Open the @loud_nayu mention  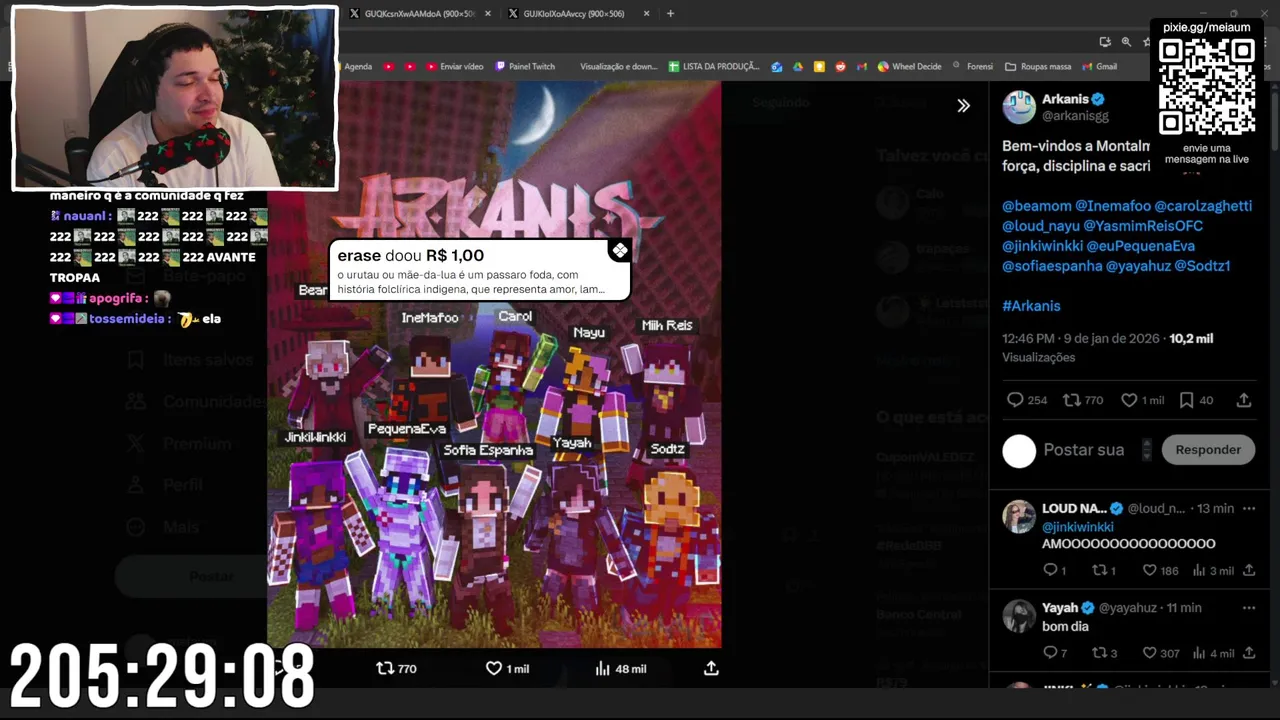pyautogui.click(x=1040, y=226)
